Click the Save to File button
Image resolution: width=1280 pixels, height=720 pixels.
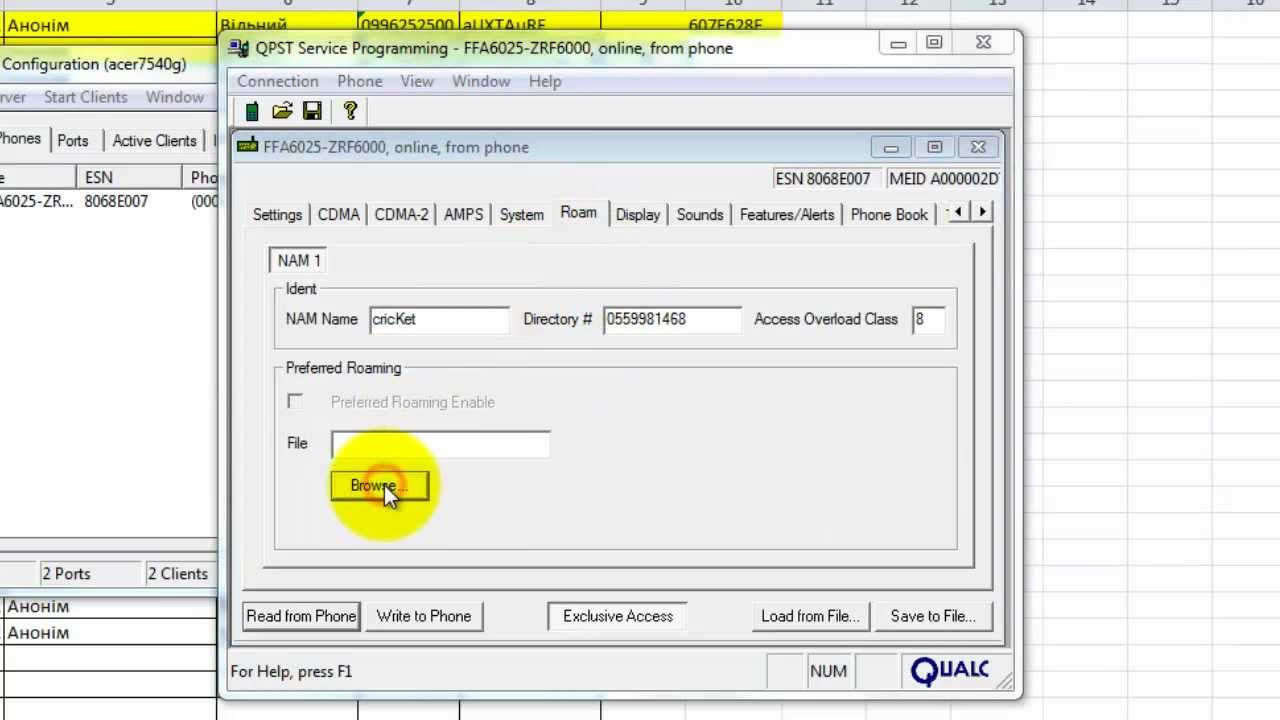pyautogui.click(x=933, y=616)
